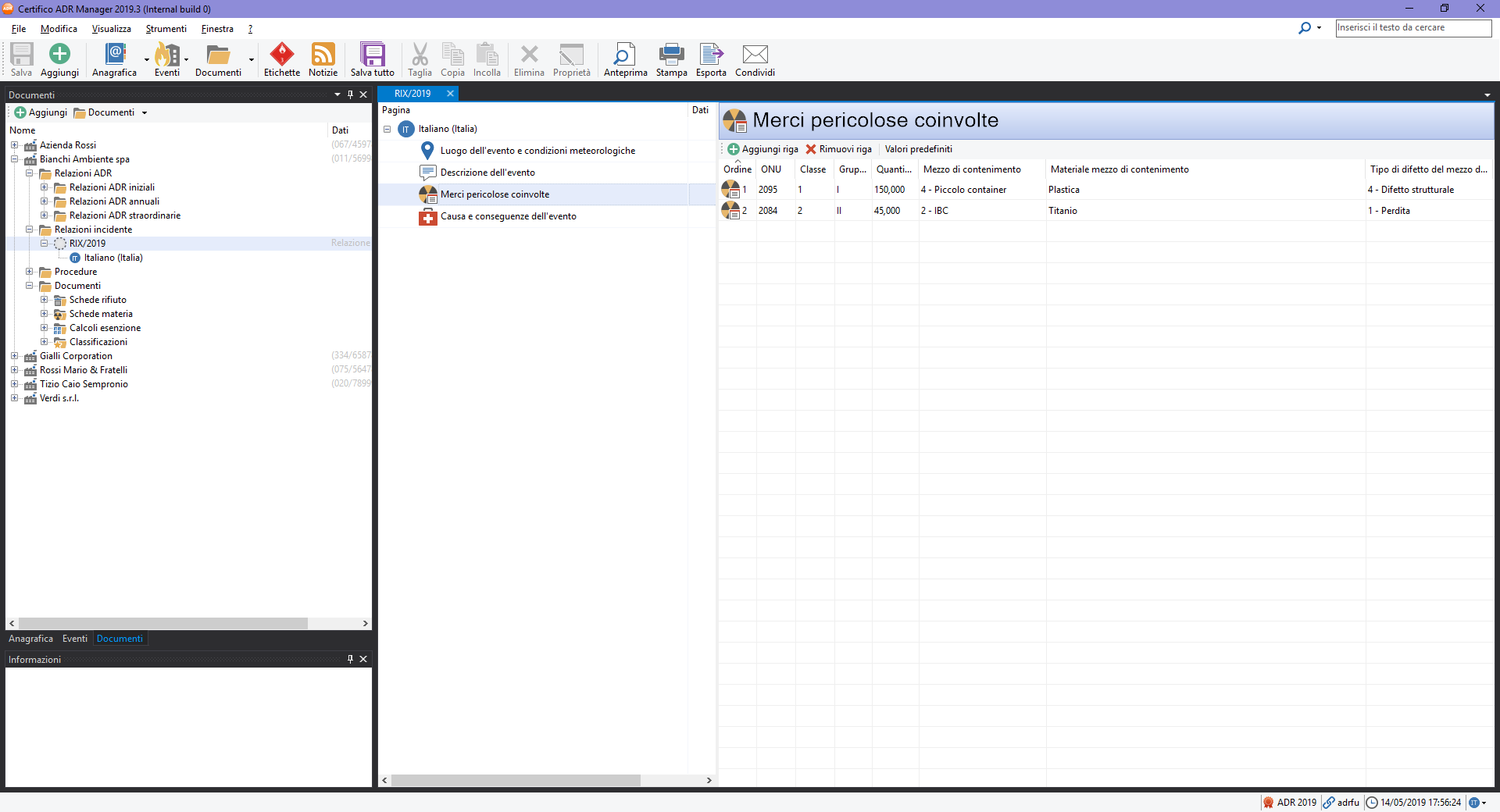
Task: Pin the Informazioni panel
Action: 350,659
